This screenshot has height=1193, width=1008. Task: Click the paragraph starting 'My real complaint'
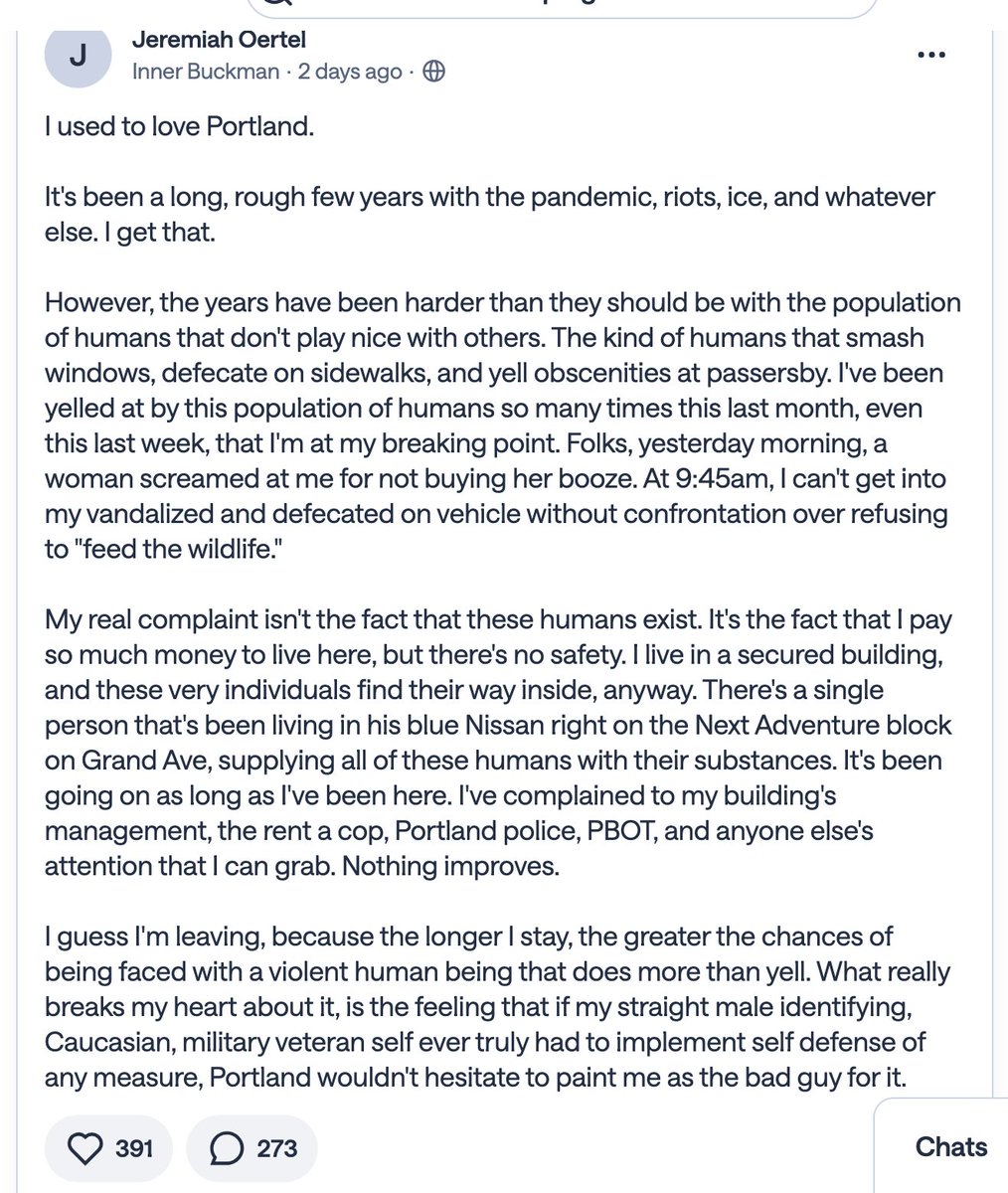click(x=499, y=743)
